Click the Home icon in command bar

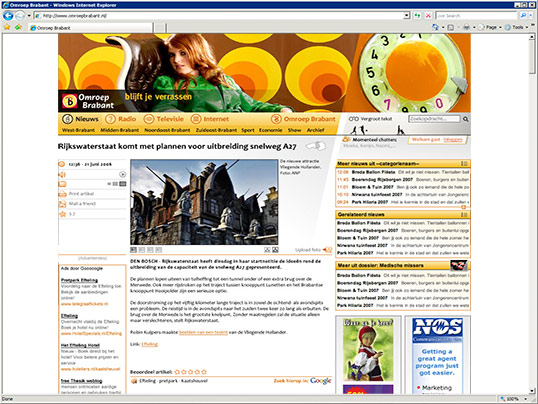pyautogui.click(x=435, y=27)
